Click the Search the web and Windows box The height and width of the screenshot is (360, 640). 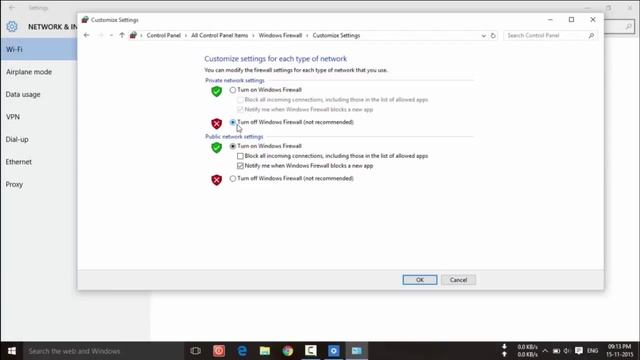[103, 351]
